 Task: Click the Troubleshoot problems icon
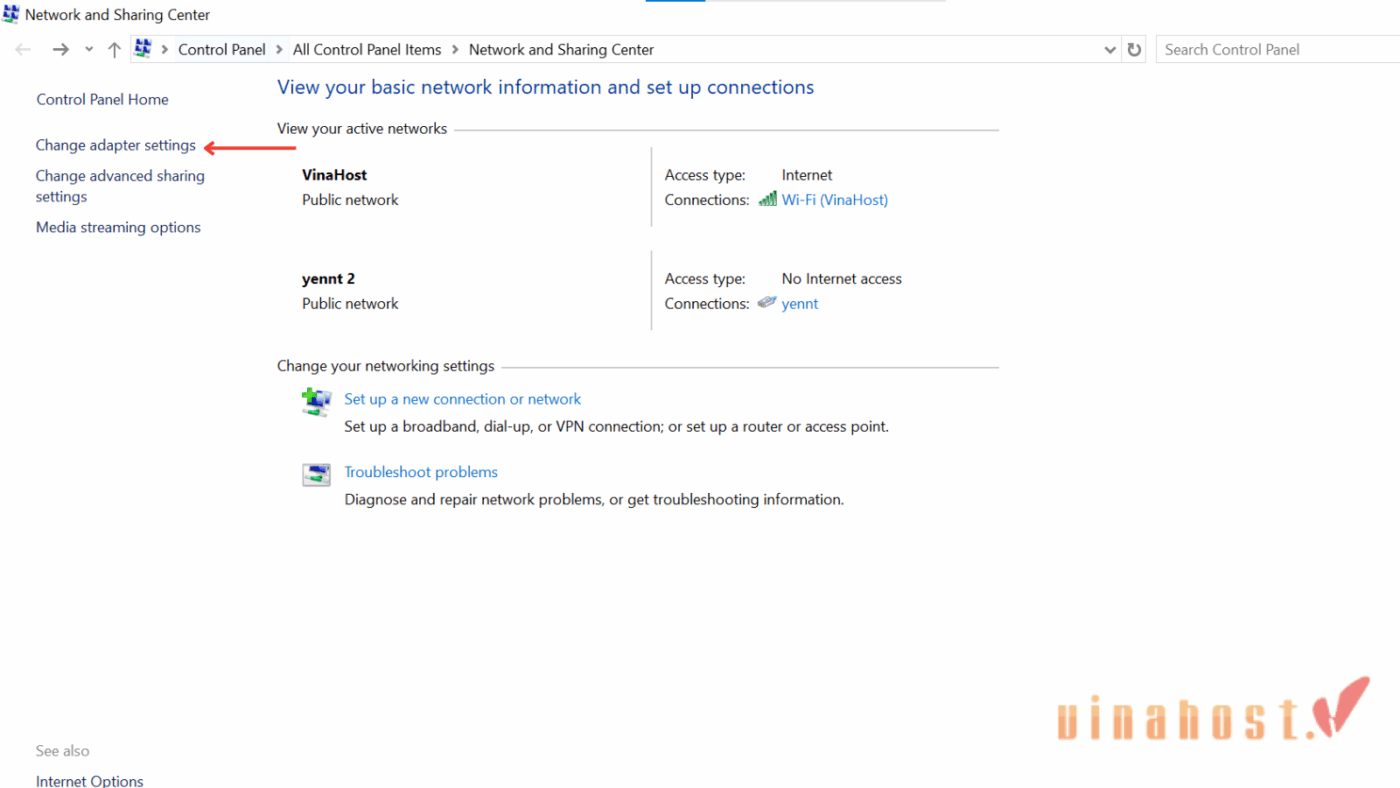pyautogui.click(x=316, y=475)
